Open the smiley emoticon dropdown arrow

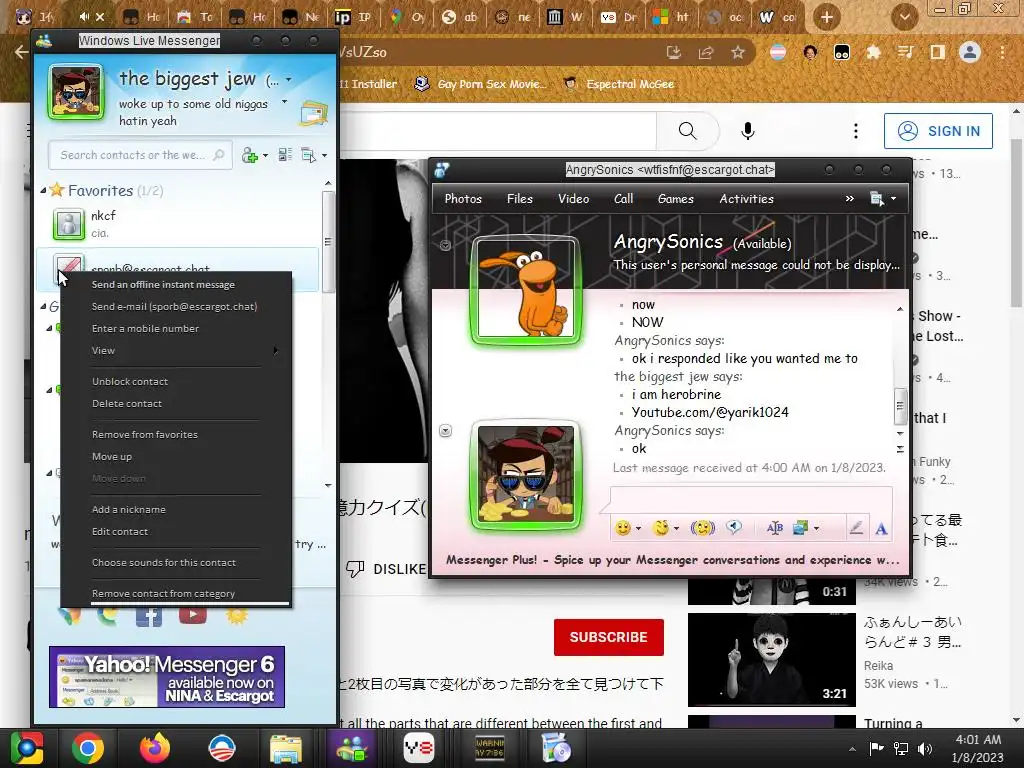point(639,528)
